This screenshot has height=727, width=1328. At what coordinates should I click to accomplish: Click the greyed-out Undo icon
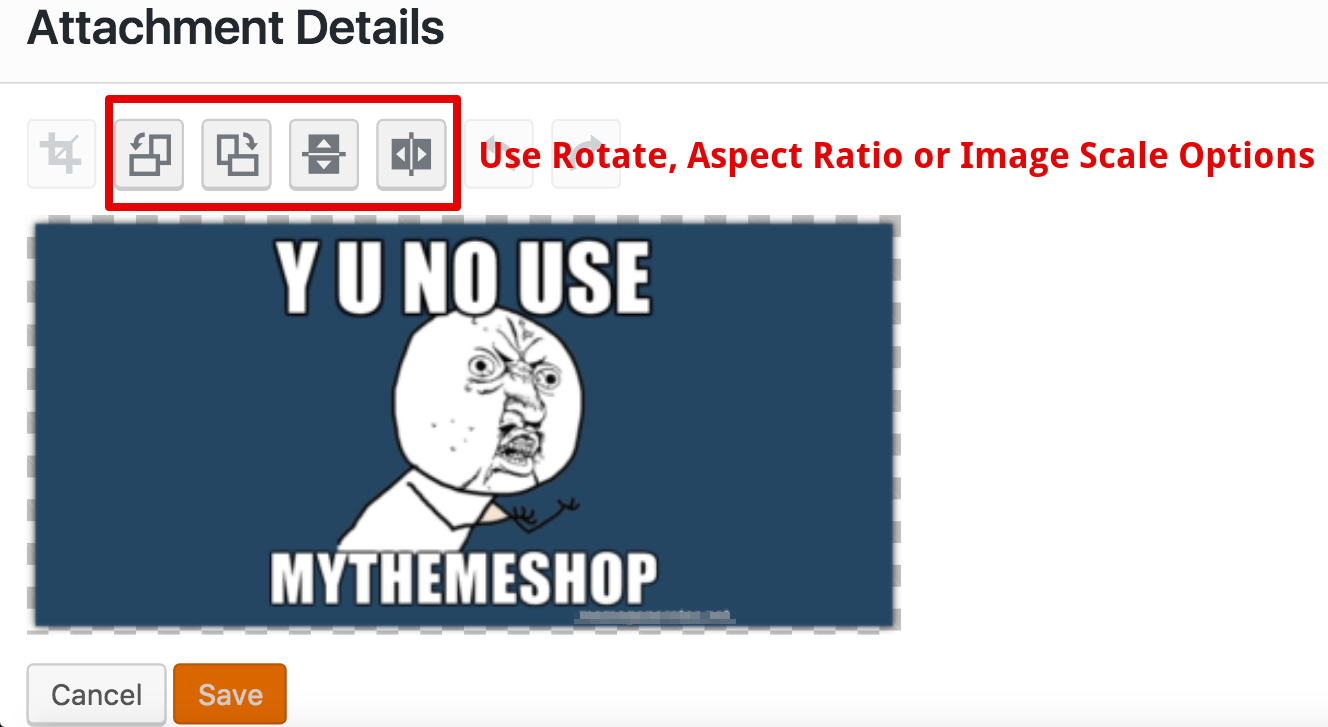[498, 154]
